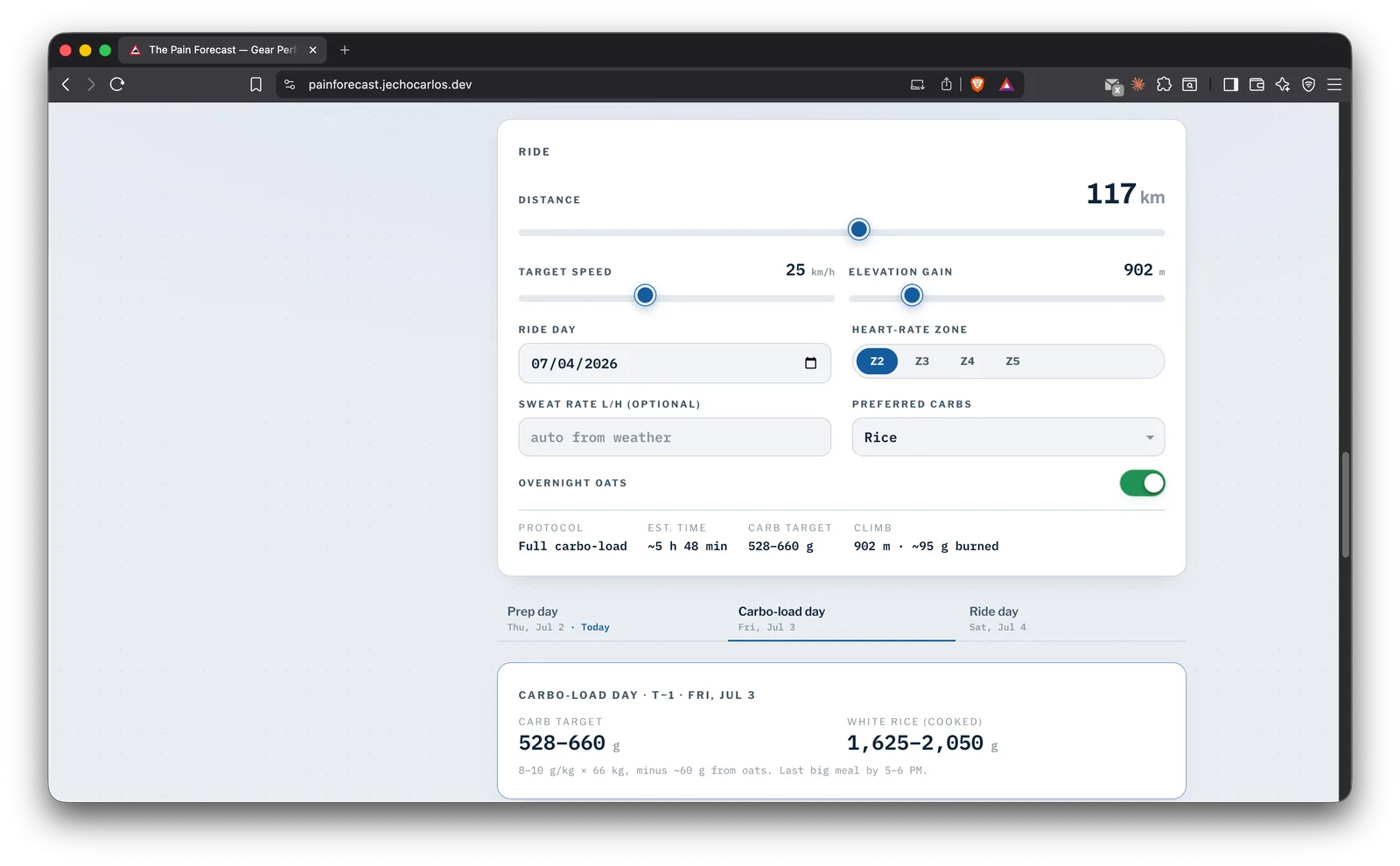This screenshot has width=1400, height=866.
Task: Bookmark this page with the bookmark icon
Action: pyautogui.click(x=255, y=85)
